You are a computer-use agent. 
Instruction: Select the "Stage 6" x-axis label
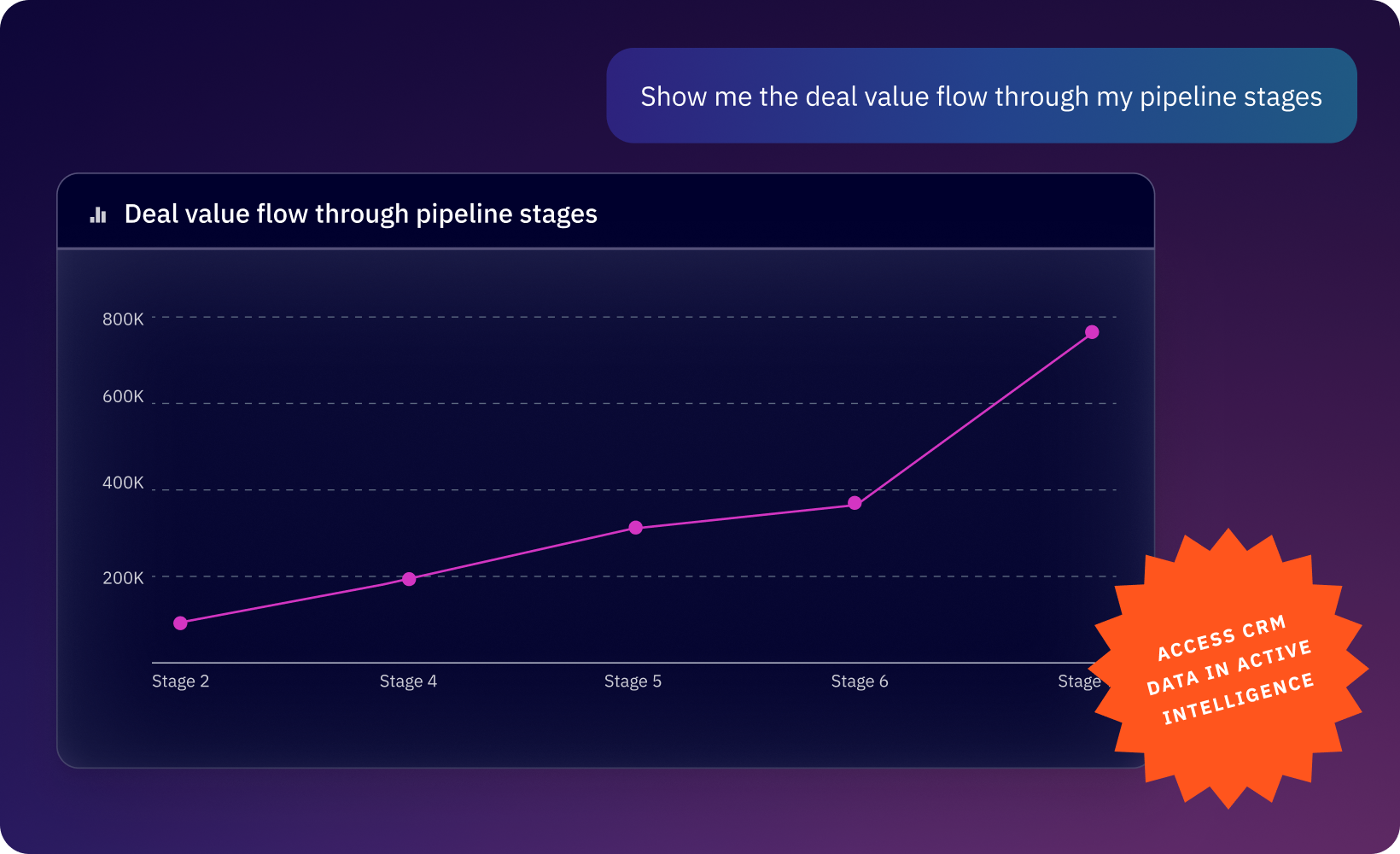pyautogui.click(x=860, y=681)
